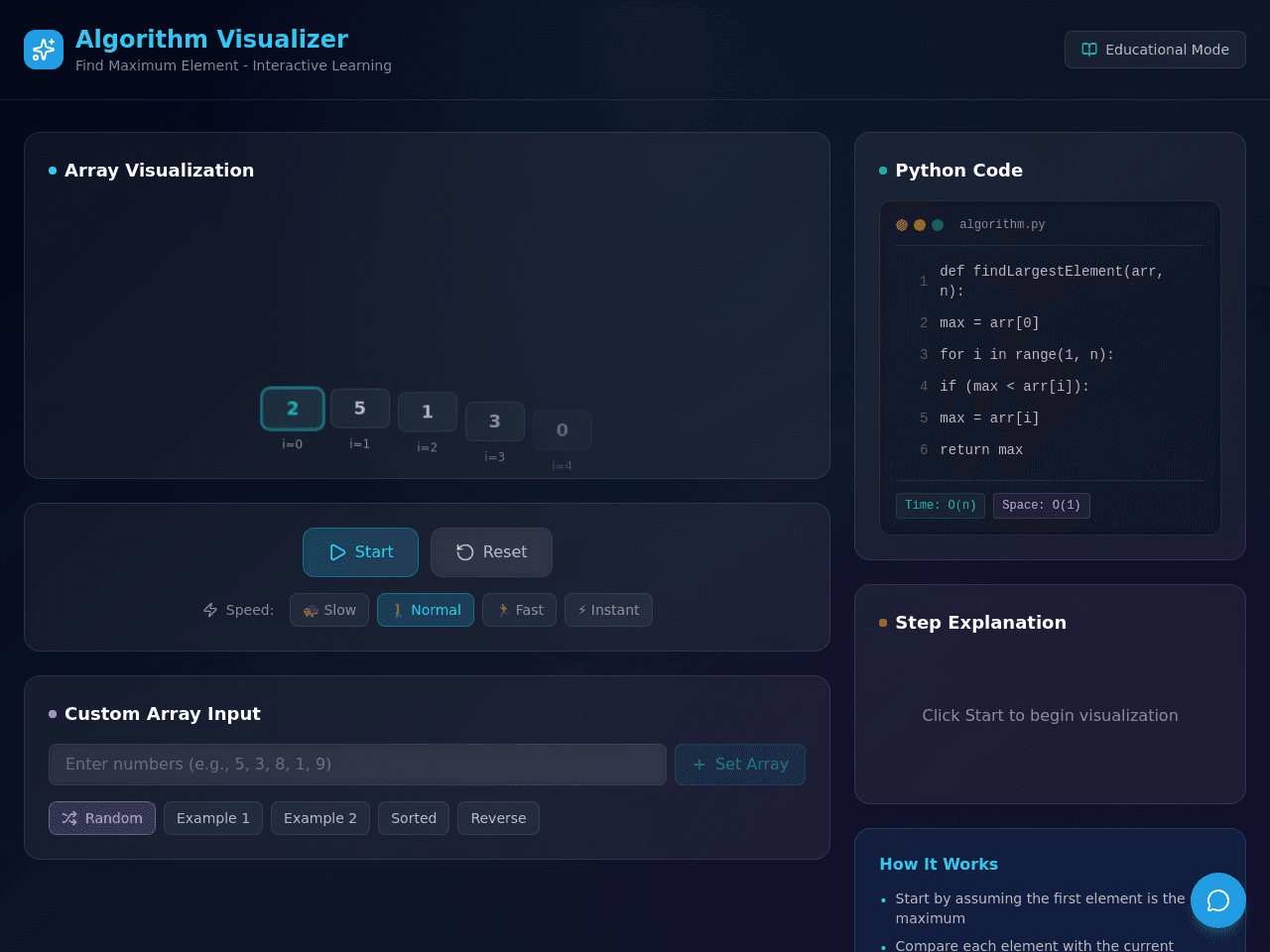Load the Reverse preset array
This screenshot has width=1270, height=952.
pyautogui.click(x=498, y=818)
